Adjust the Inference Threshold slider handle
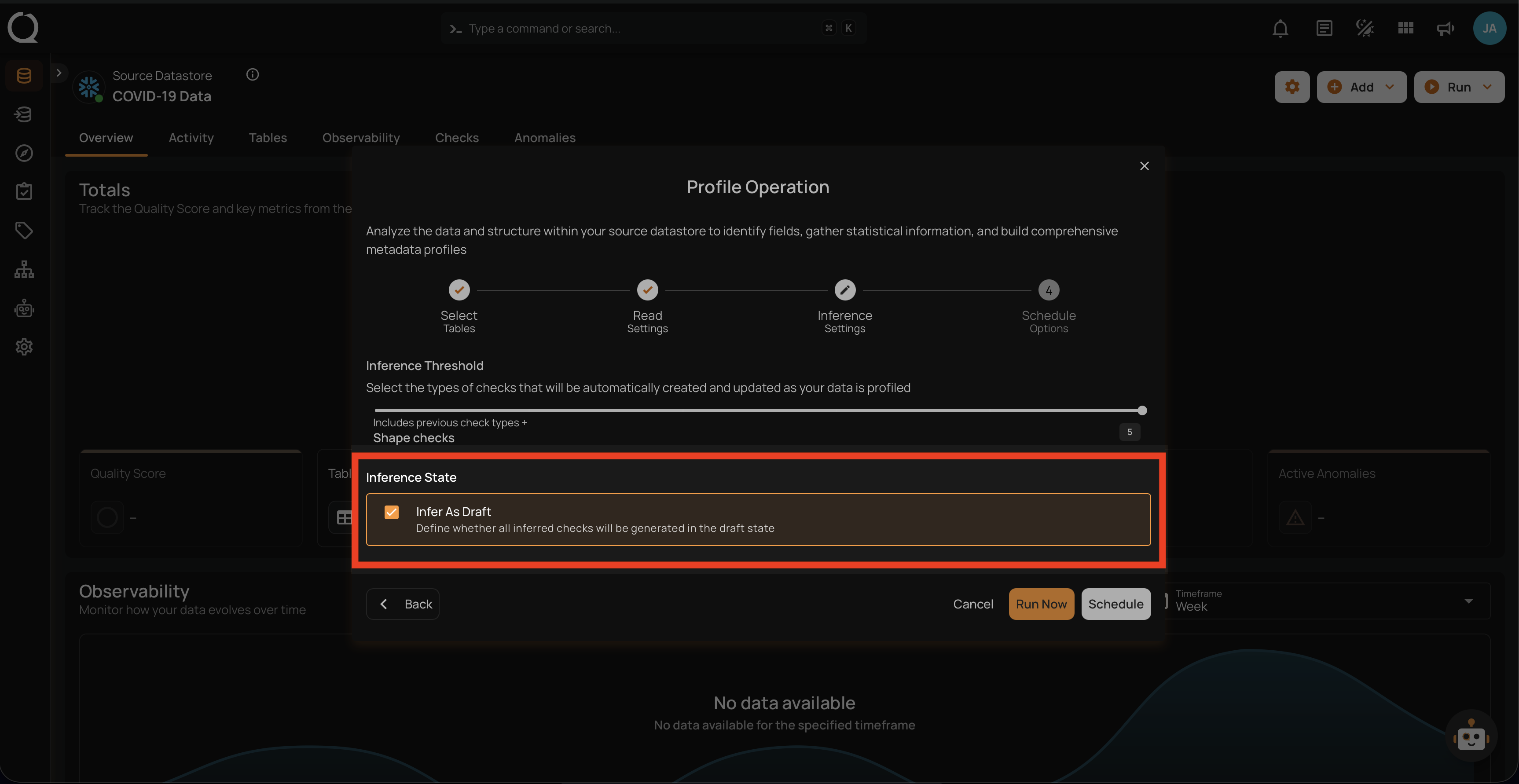Viewport: 1519px width, 784px height. [1142, 410]
